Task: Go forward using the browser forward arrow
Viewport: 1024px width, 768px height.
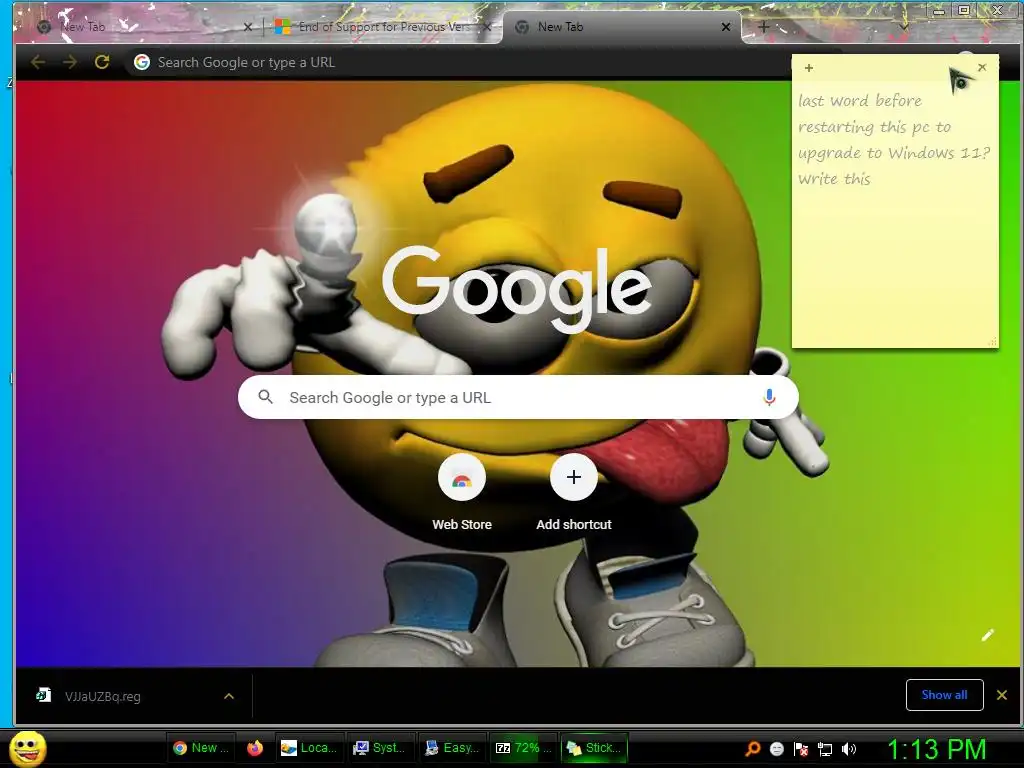Action: (x=70, y=62)
